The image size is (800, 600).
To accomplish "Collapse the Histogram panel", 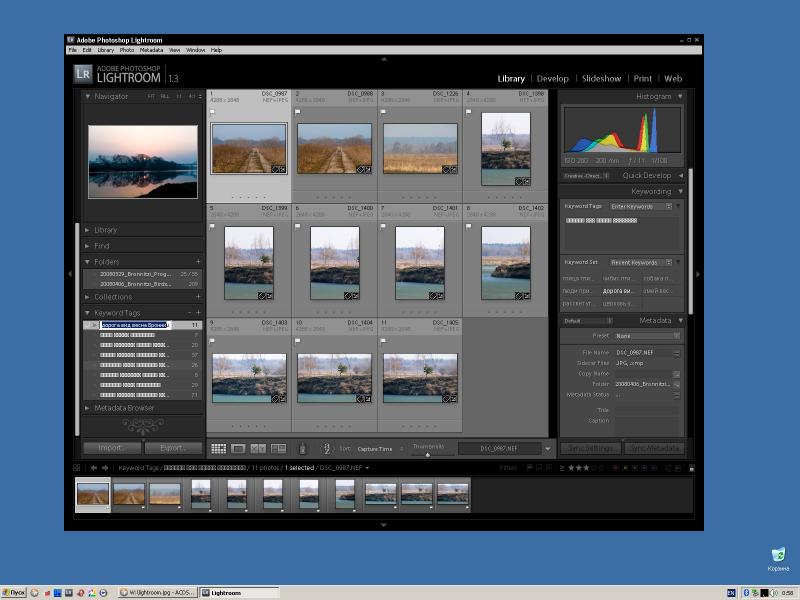I will pos(680,96).
